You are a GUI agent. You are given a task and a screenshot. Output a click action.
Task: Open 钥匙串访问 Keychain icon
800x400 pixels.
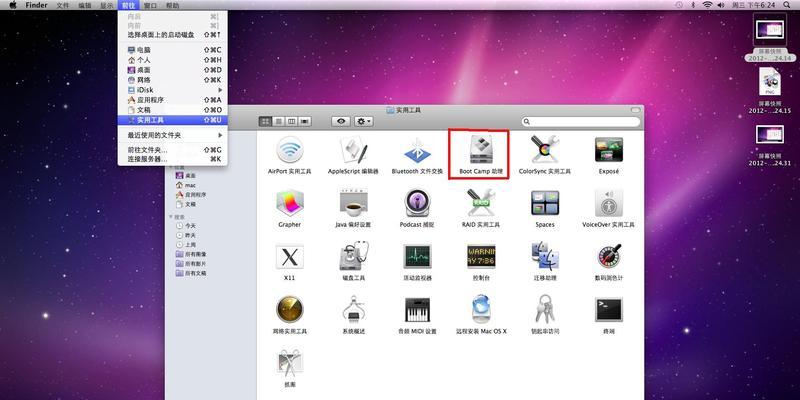pyautogui.click(x=544, y=309)
